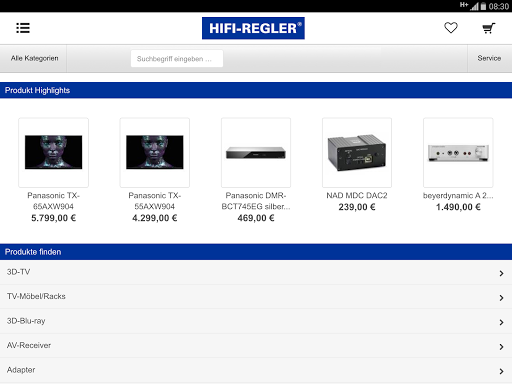Tap the battery icon in the status bar

(x=483, y=6)
